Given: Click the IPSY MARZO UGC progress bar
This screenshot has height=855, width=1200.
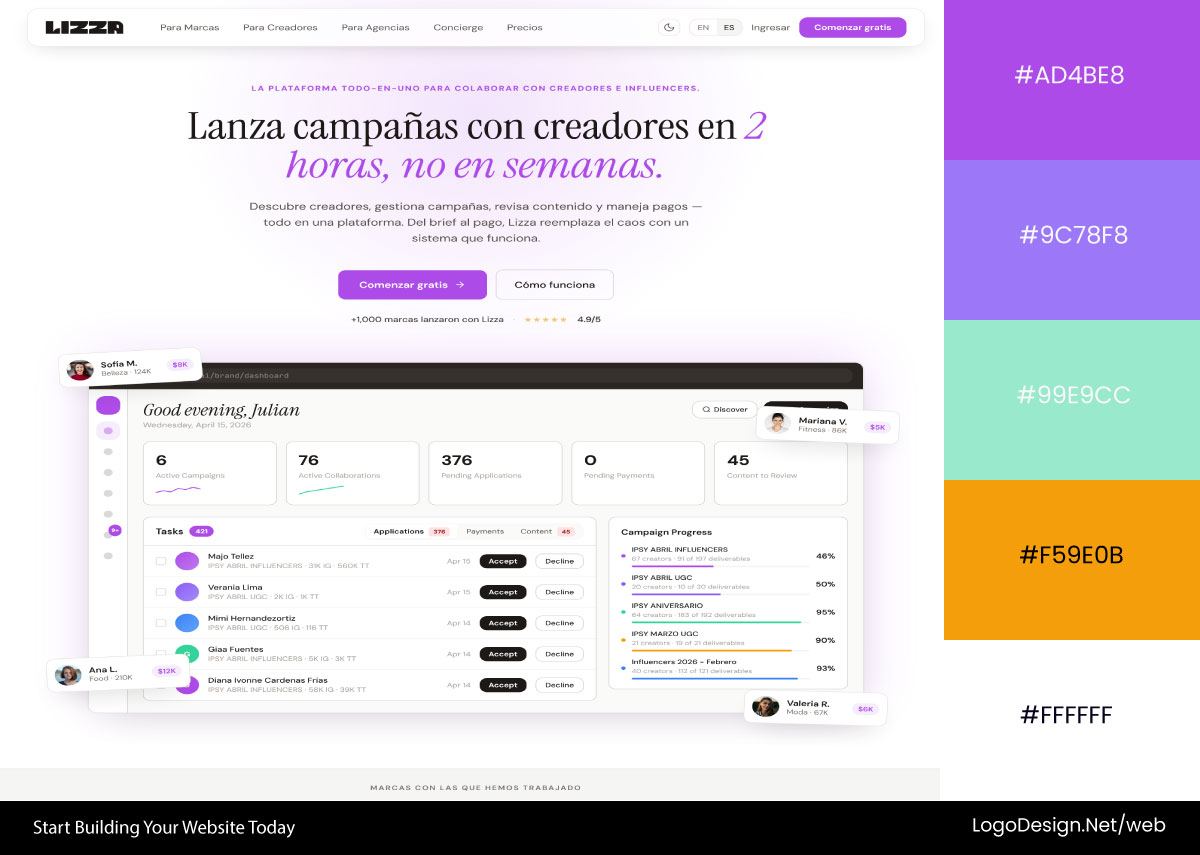Looking at the screenshot, I should tap(720, 650).
